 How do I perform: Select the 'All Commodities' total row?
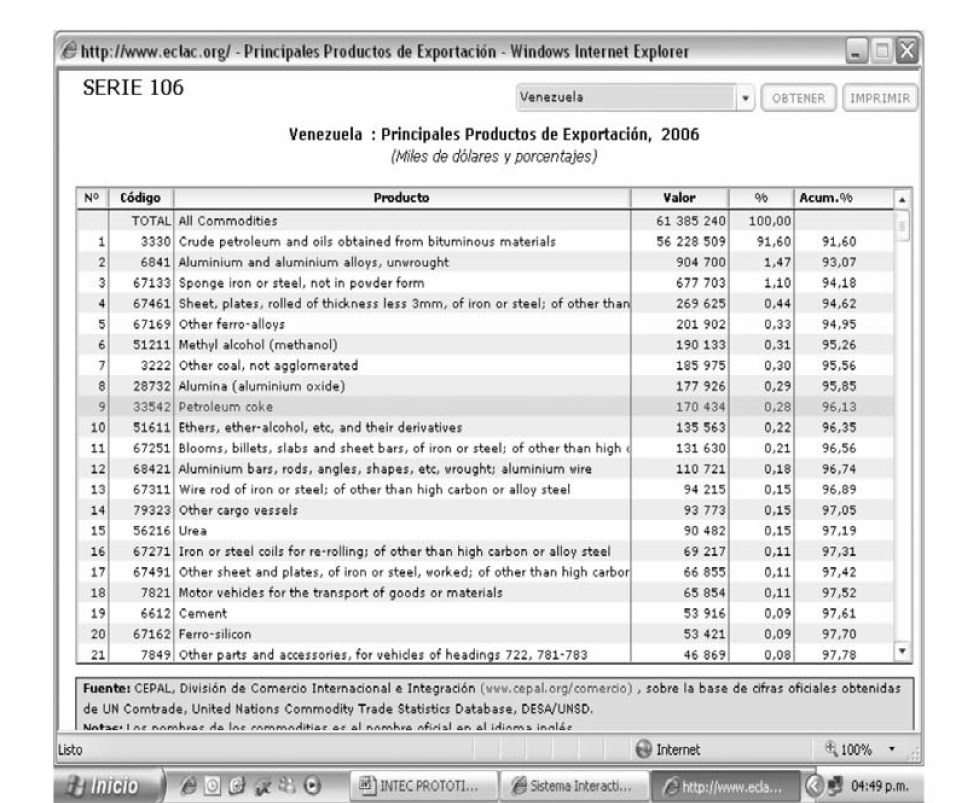(x=486, y=221)
